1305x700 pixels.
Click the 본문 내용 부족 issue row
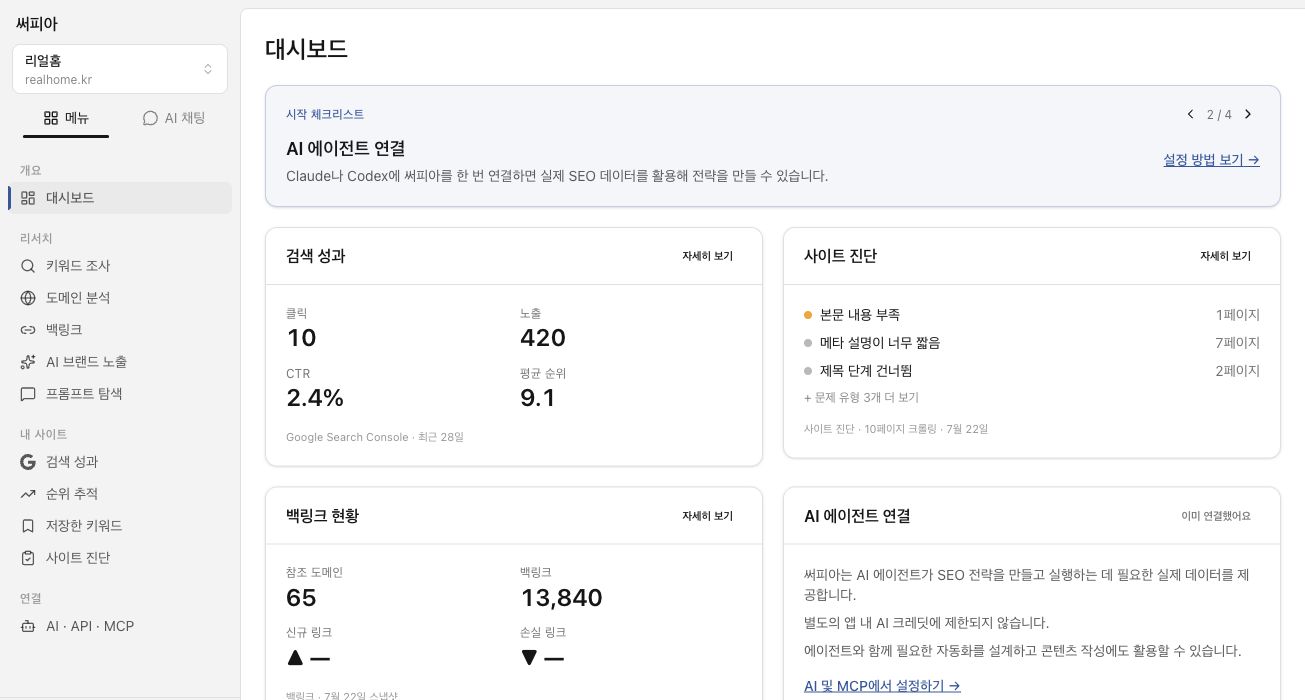click(x=1032, y=315)
